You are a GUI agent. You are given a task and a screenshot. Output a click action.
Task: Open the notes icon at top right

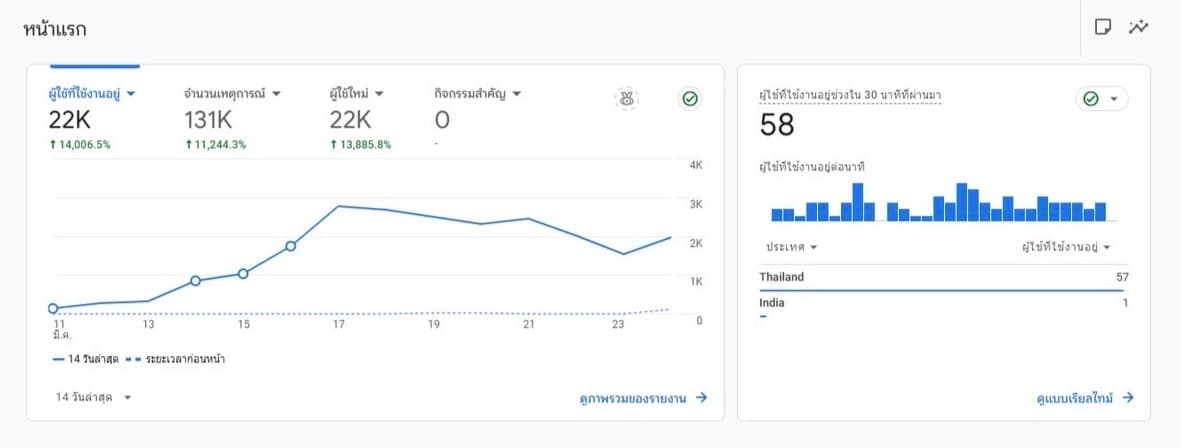1103,27
